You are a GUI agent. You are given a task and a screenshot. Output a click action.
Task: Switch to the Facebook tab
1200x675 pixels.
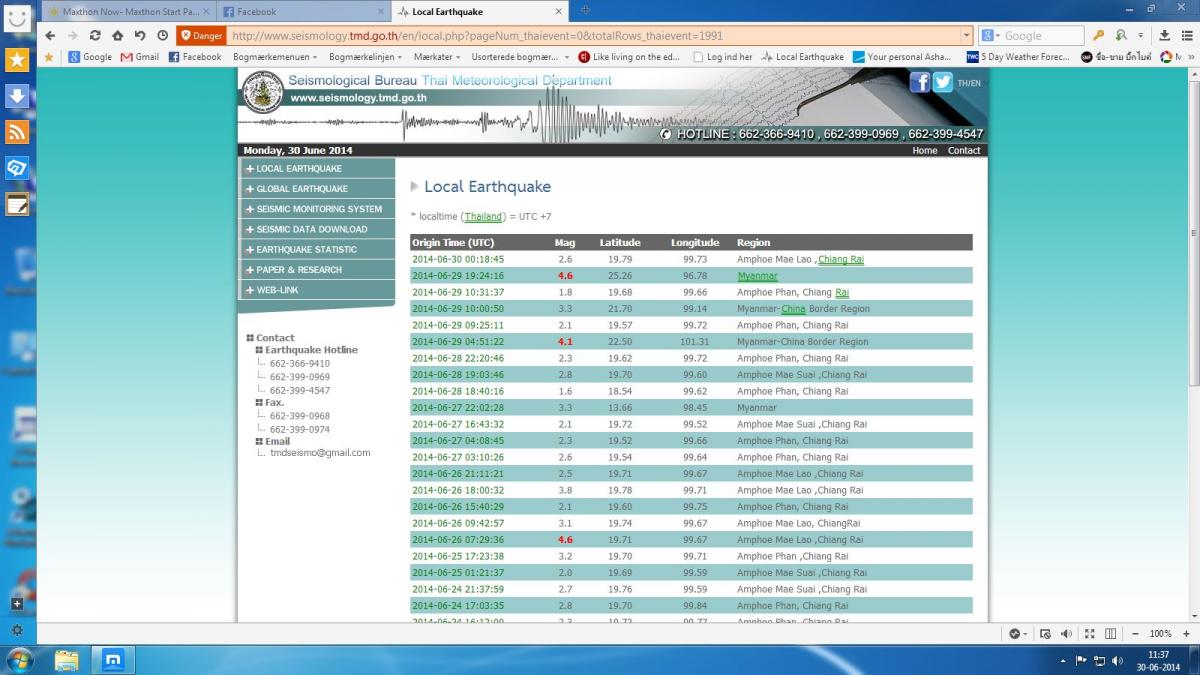(302, 11)
